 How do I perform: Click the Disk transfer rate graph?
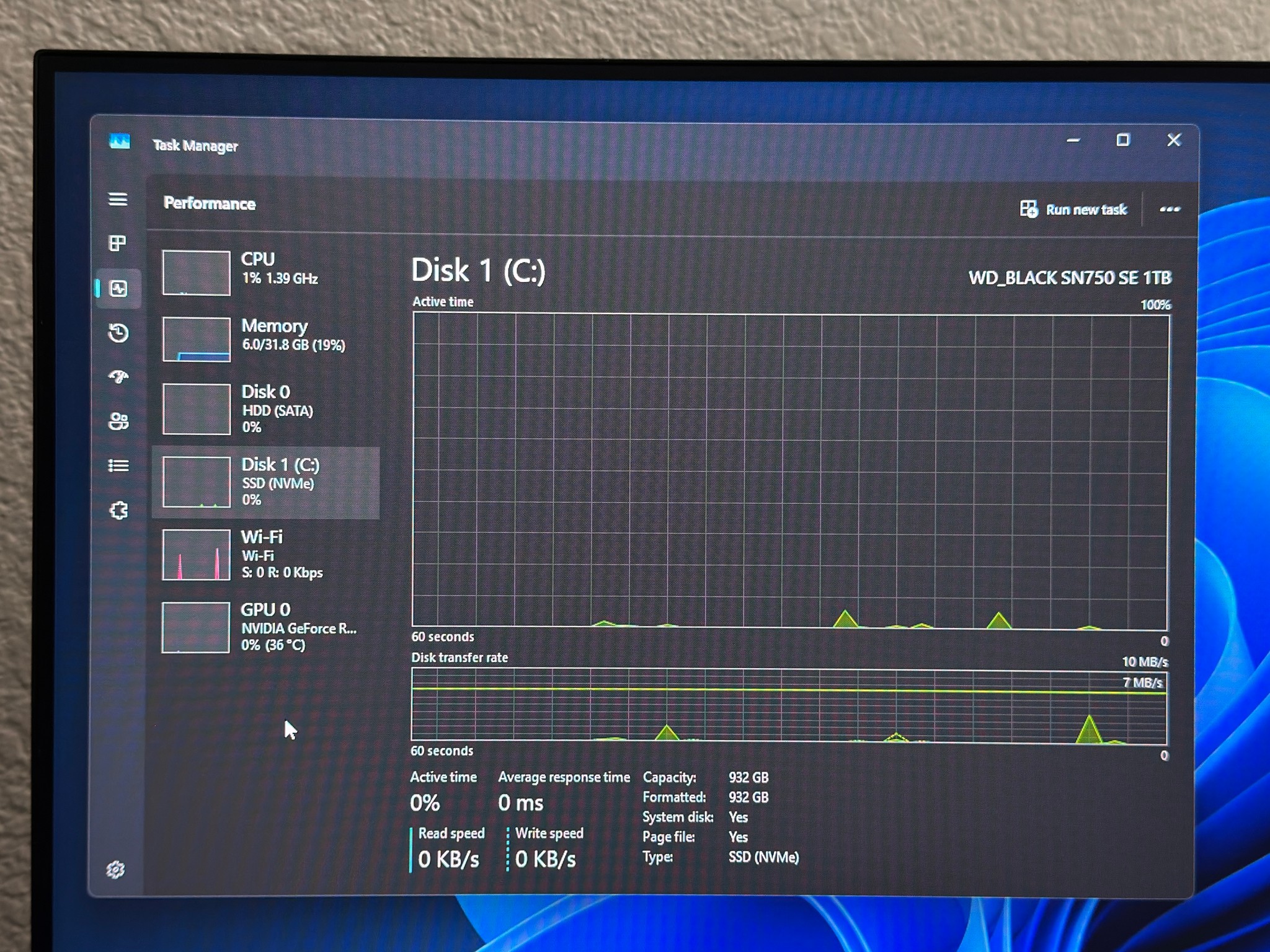click(789, 705)
